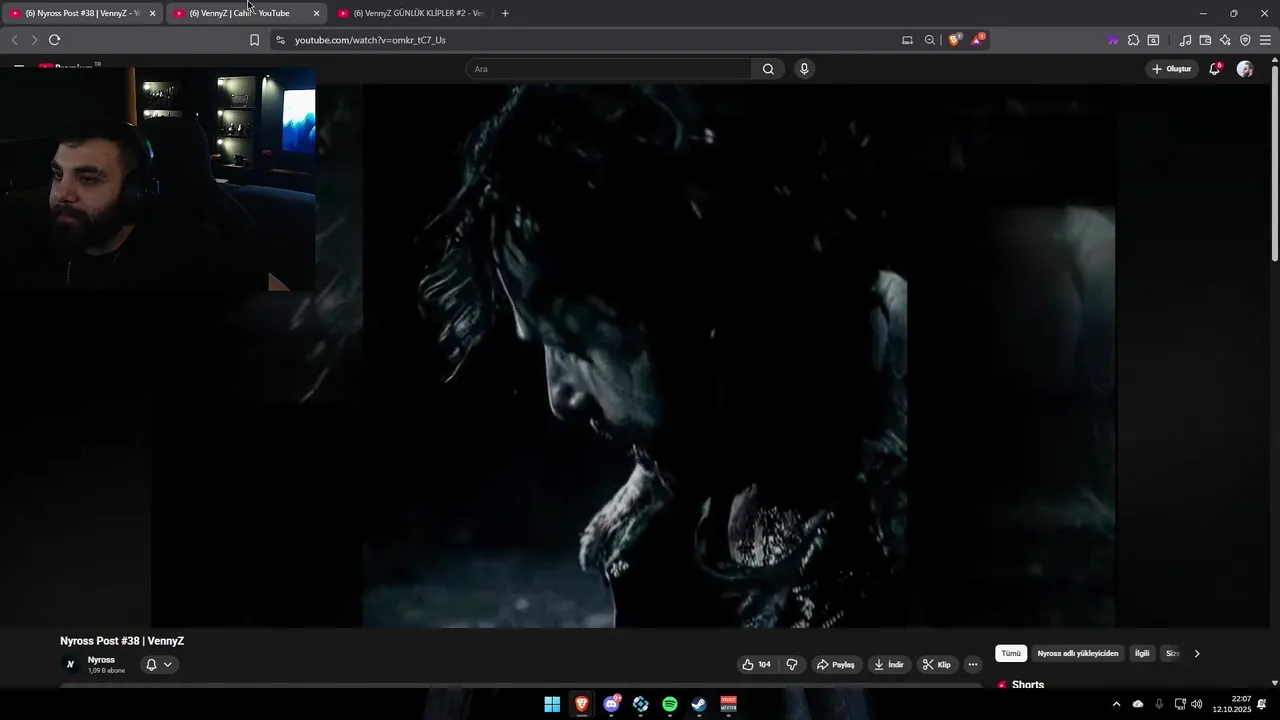Select the İlgili filter chip
Viewport: 1280px width, 720px height.
click(x=1142, y=654)
